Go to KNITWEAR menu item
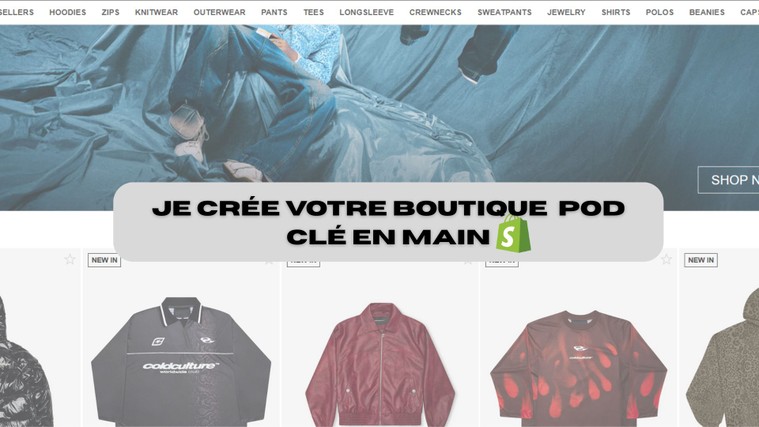Viewport: 759px width, 427px height. point(156,12)
